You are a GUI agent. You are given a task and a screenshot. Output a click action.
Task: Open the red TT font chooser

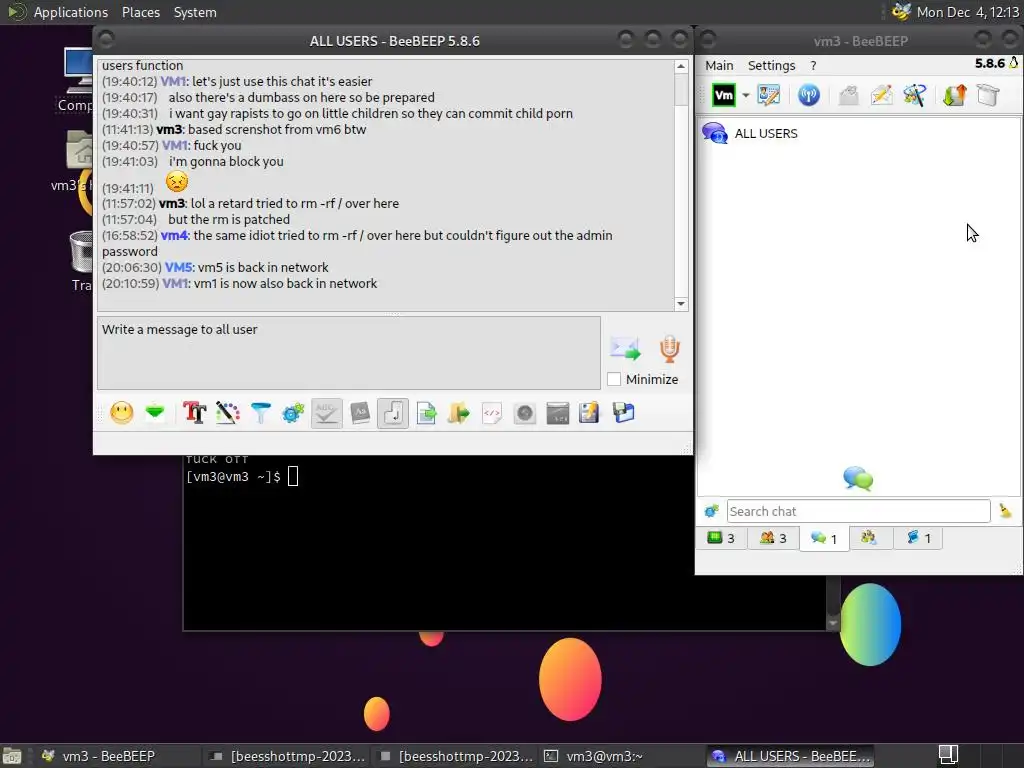(x=194, y=413)
